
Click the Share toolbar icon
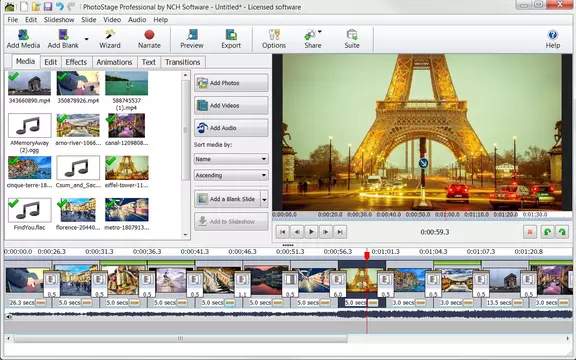pyautogui.click(x=313, y=39)
